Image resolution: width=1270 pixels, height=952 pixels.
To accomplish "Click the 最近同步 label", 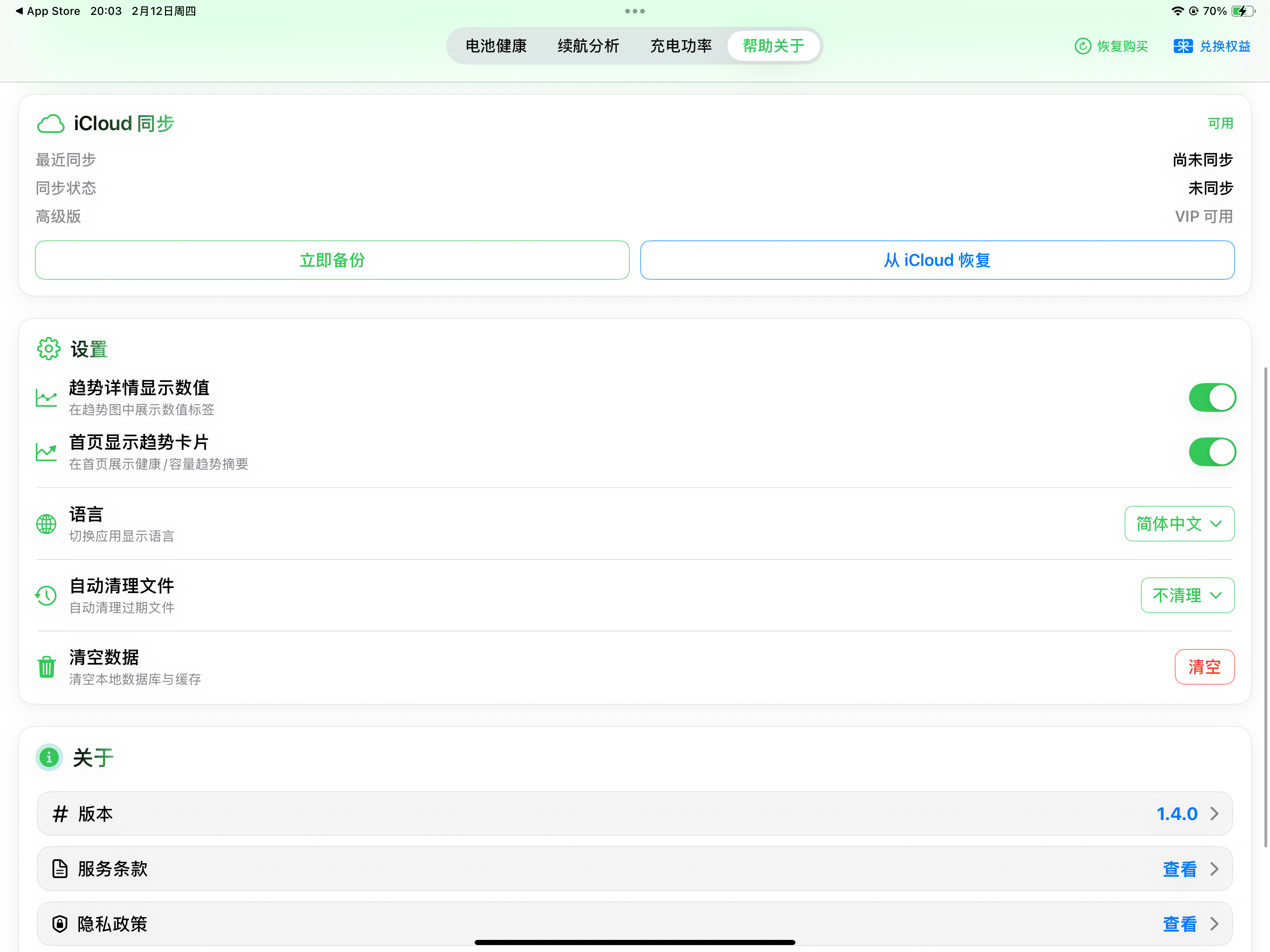I will tap(66, 159).
